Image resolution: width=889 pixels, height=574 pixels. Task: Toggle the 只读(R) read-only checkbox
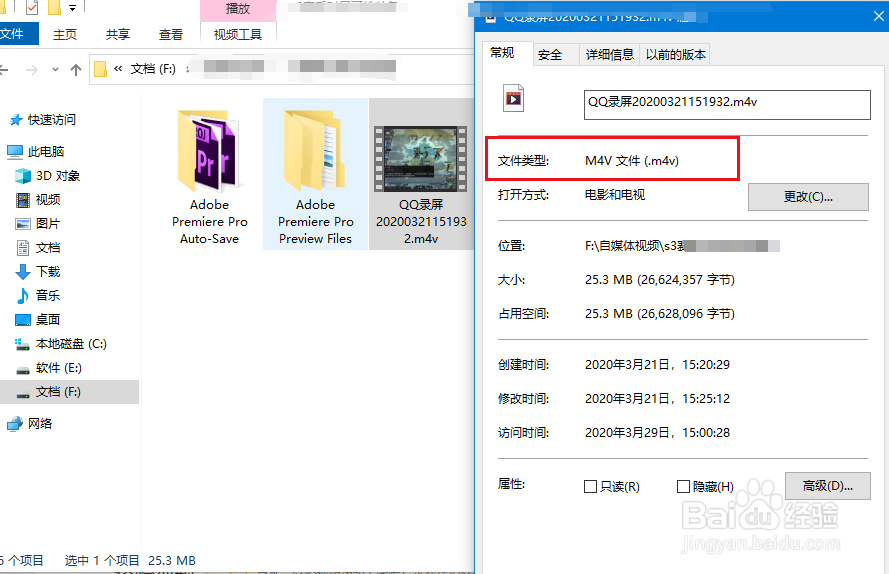590,486
